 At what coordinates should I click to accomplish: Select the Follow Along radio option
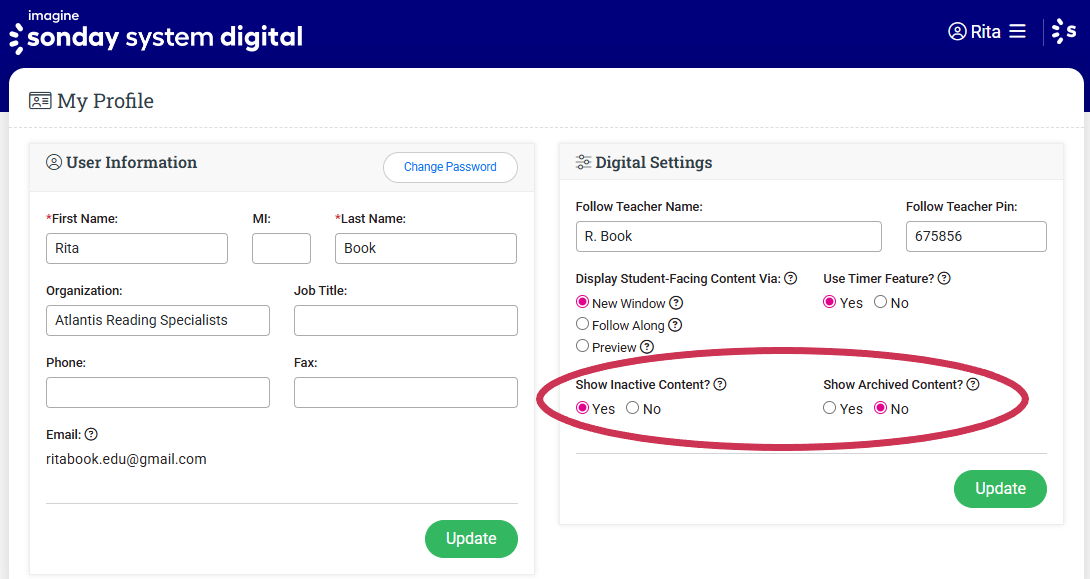click(582, 325)
